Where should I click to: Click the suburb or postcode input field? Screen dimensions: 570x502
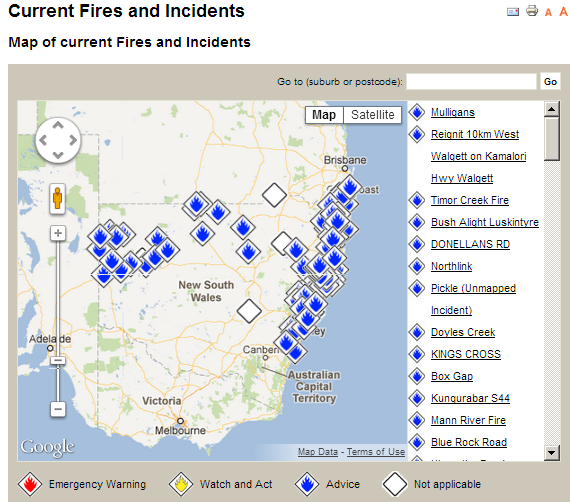coord(471,81)
